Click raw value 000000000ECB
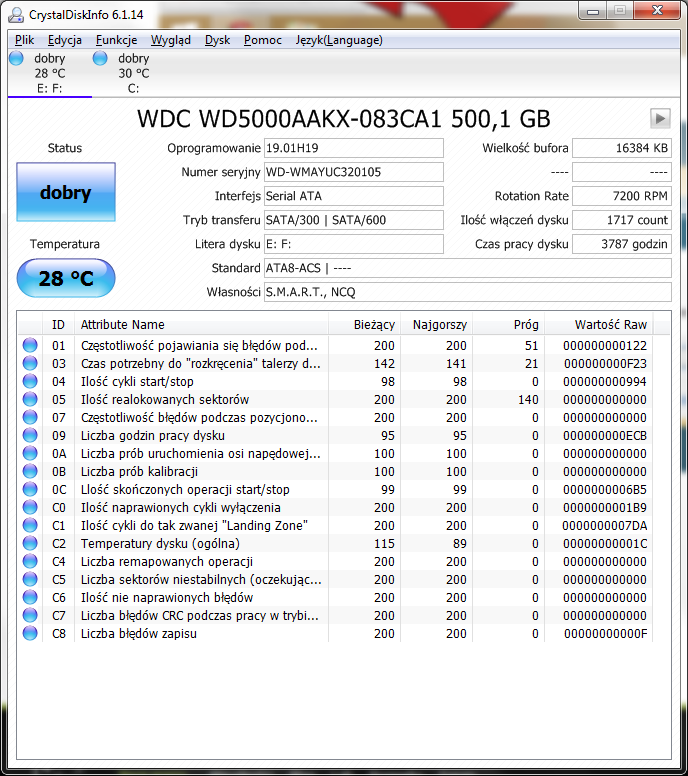Viewport: 688px width, 776px height. 605,436
